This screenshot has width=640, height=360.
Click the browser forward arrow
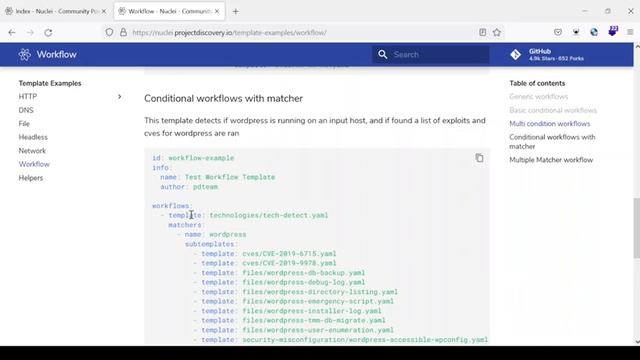(x=30, y=33)
